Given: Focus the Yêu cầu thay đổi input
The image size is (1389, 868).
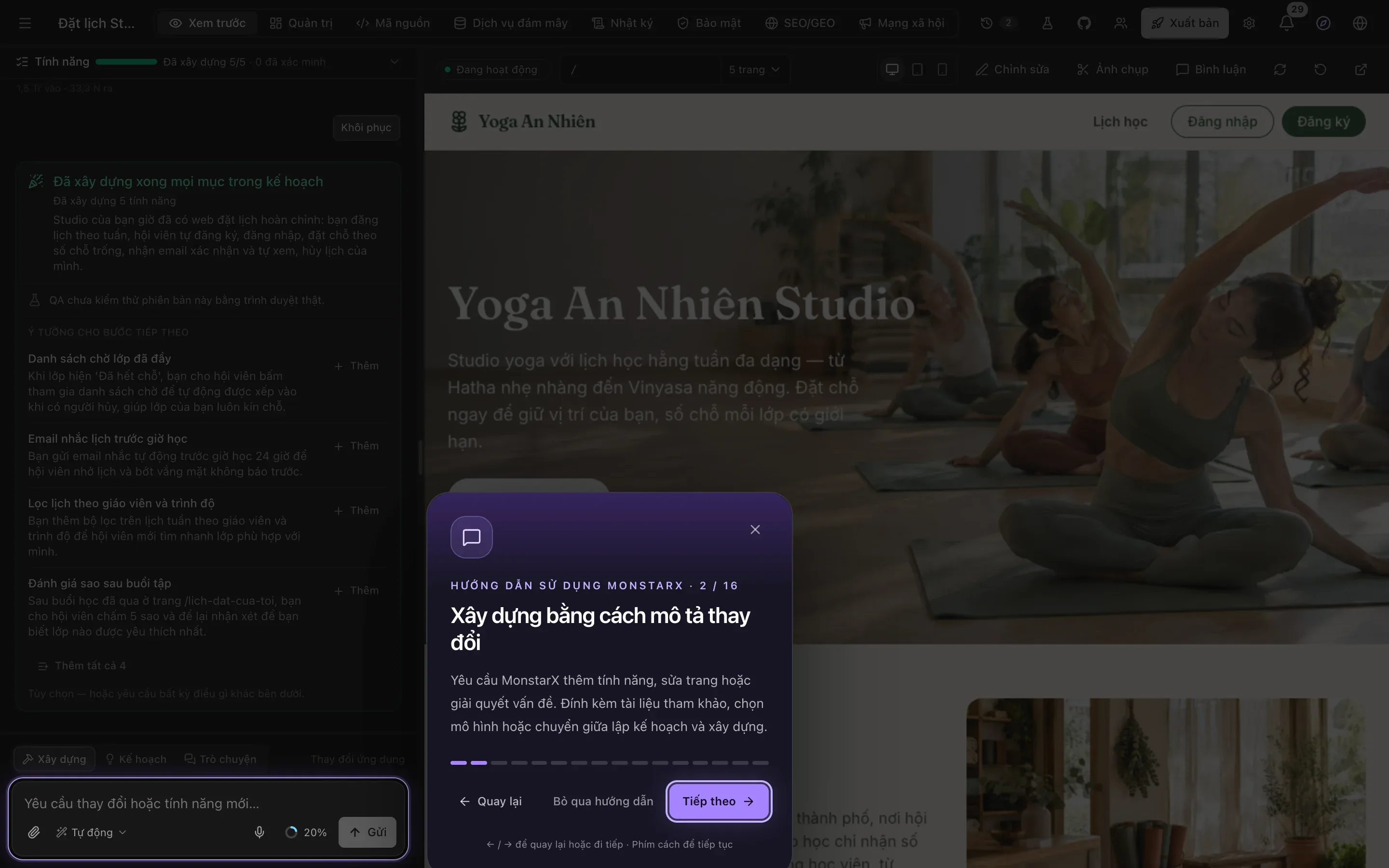Looking at the screenshot, I should coord(208,803).
